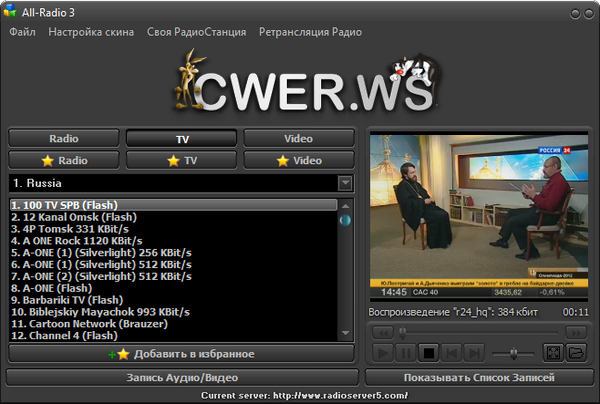Screen dimensions: 600x404
Task: Select '8. A-ONE (Flash)' channel
Action: (174, 288)
